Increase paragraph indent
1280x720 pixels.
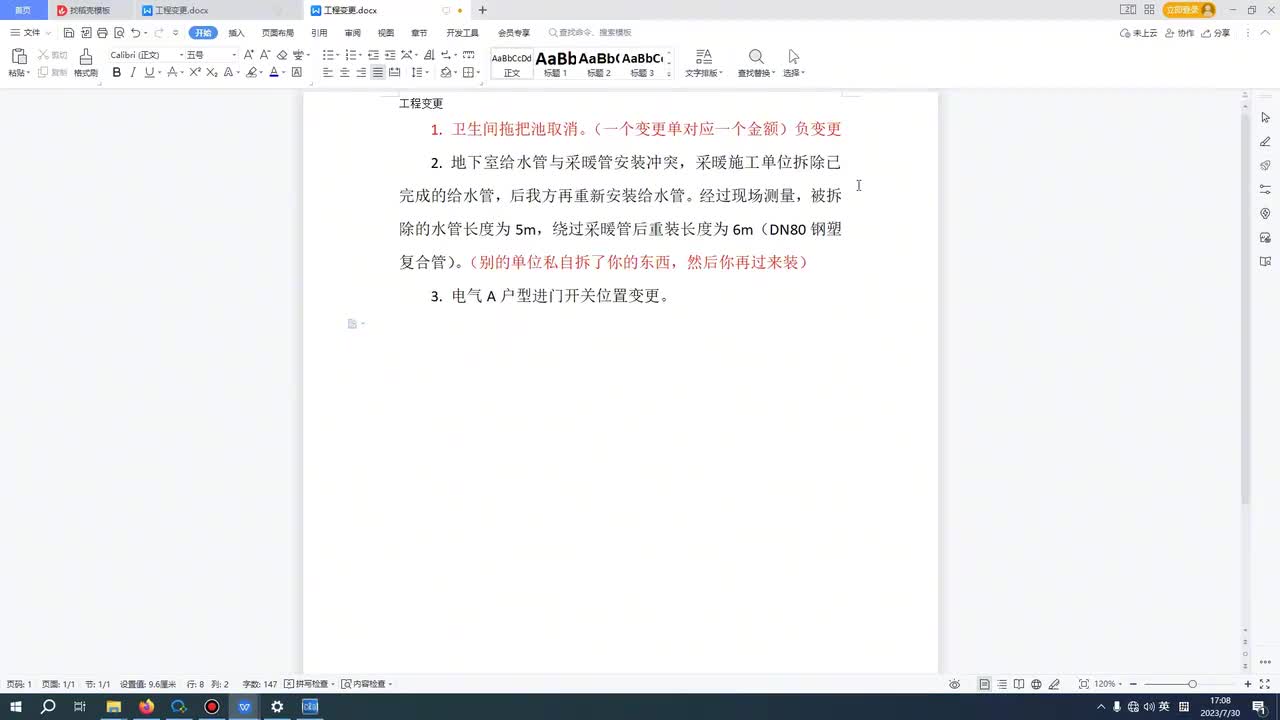(x=389, y=55)
